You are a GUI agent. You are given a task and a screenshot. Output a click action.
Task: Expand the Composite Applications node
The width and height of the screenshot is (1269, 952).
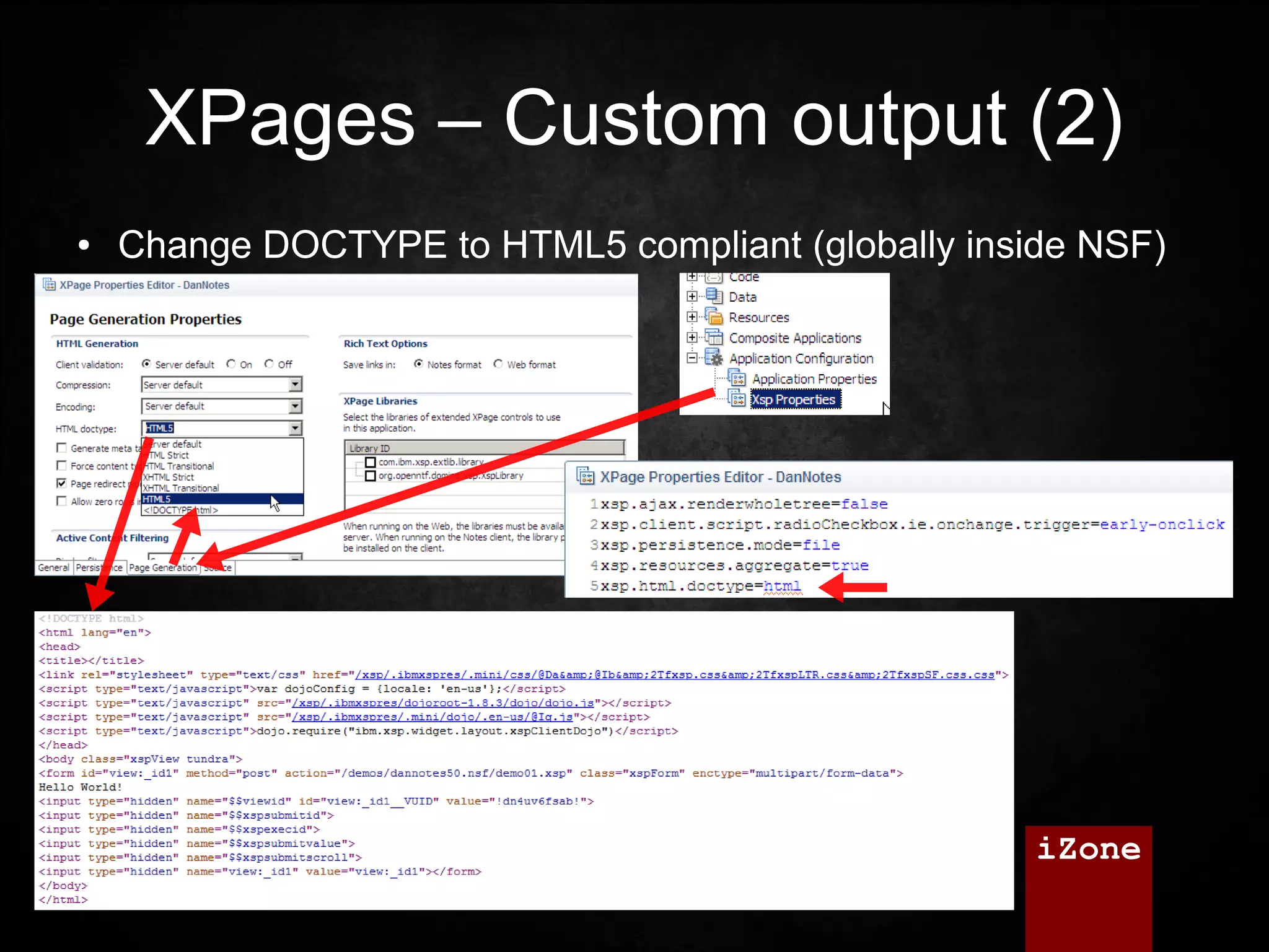(692, 337)
